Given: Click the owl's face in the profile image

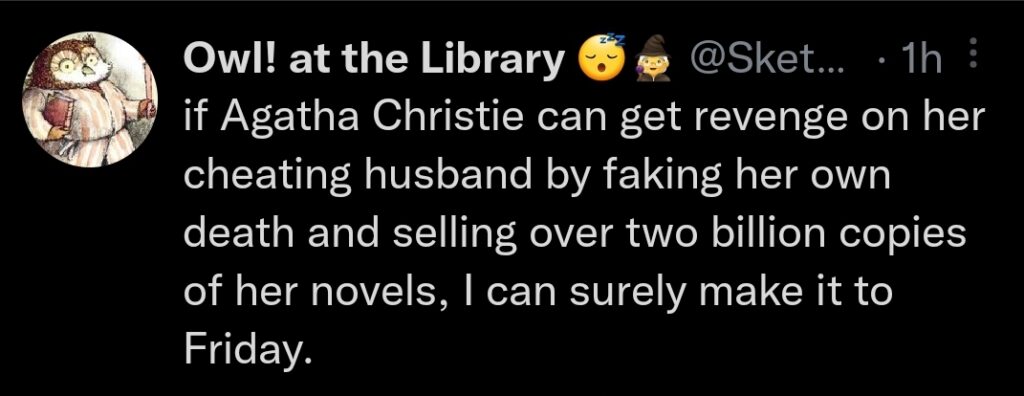Looking at the screenshot, I should [x=76, y=64].
